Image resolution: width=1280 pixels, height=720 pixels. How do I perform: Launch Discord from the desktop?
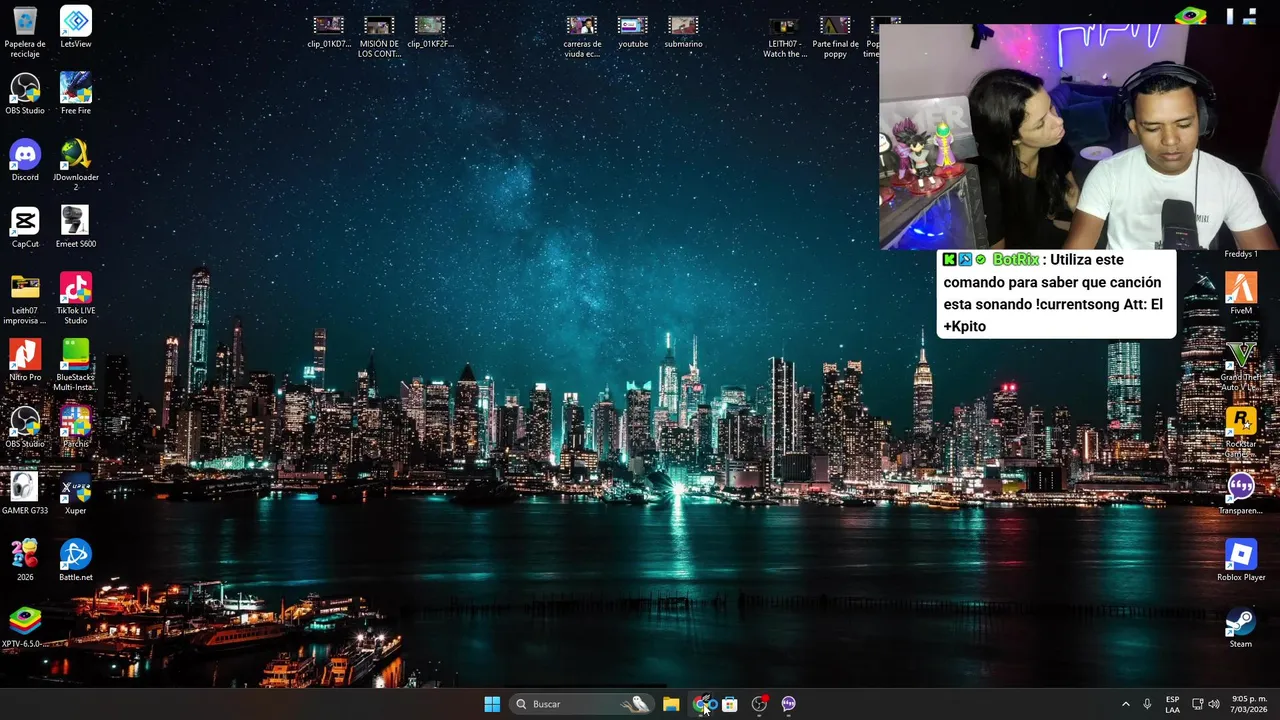[25, 160]
